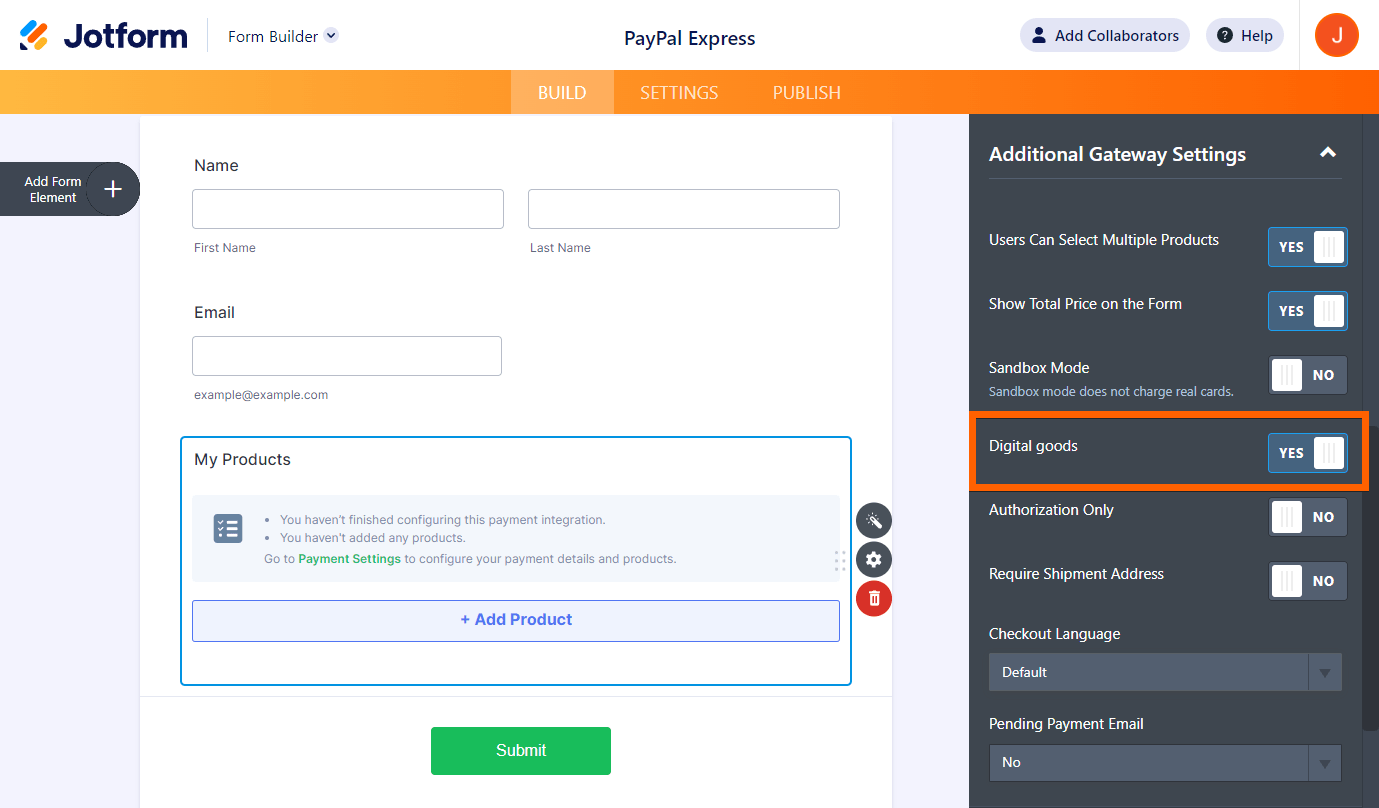Image resolution: width=1379 pixels, height=808 pixels.
Task: Click the Add Product button
Action: [516, 620]
